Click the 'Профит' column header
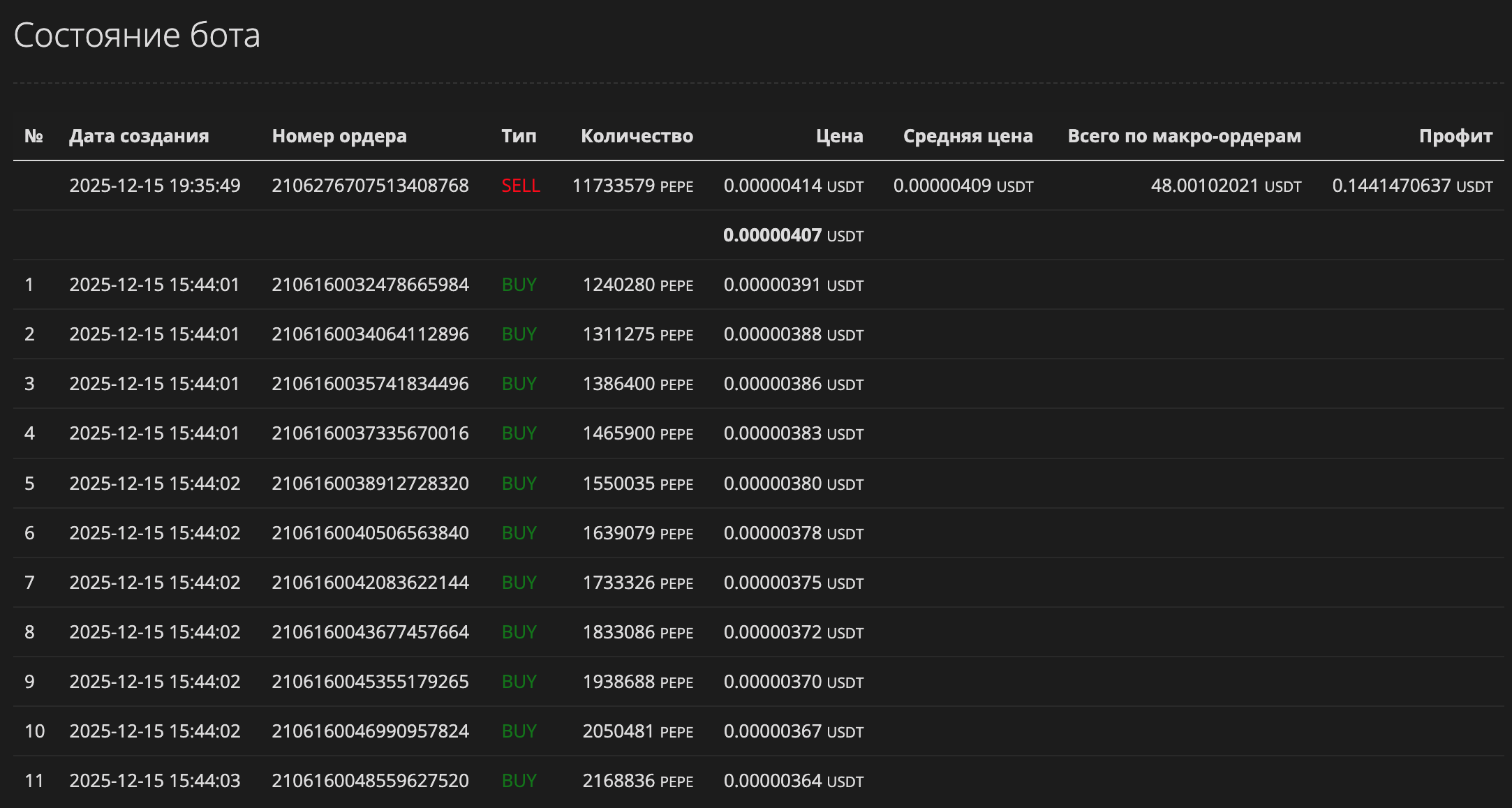The width and height of the screenshot is (1512, 808). coord(1455,136)
